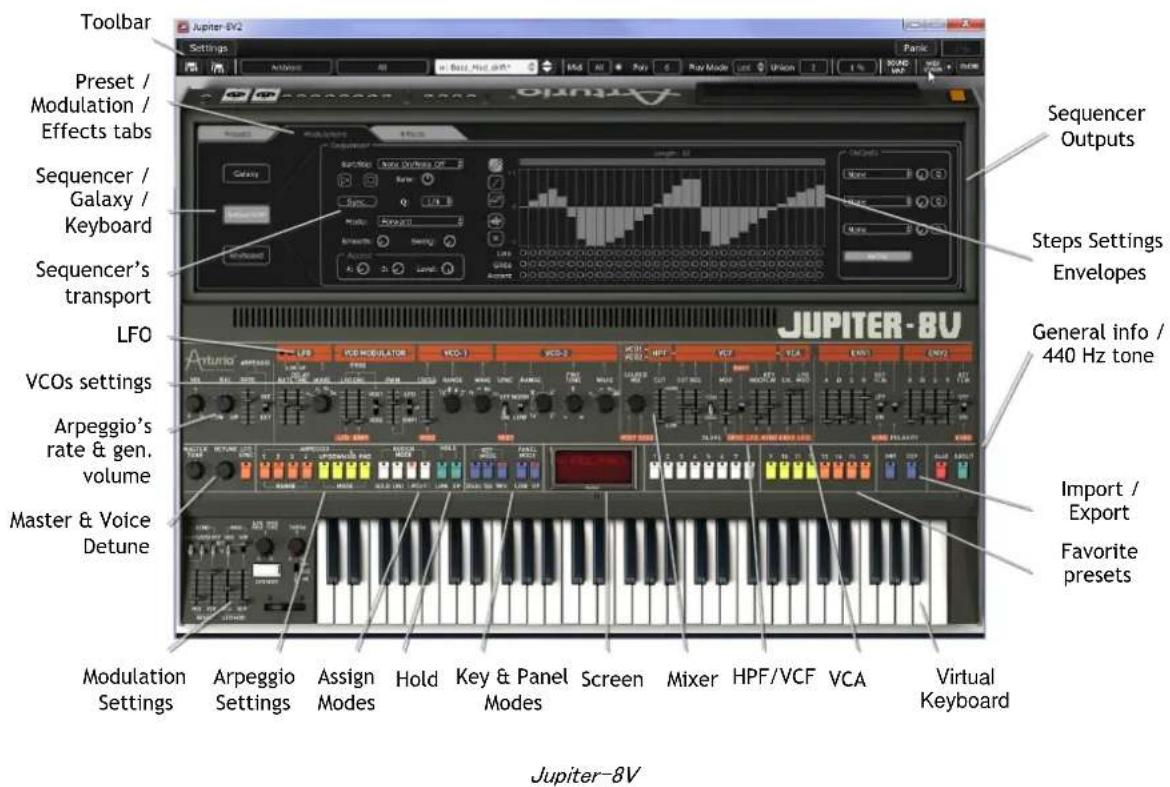This screenshot has height=787, width=1170.
Task: Click the preset name up/down arrows
Action: pyautogui.click(x=548, y=67)
